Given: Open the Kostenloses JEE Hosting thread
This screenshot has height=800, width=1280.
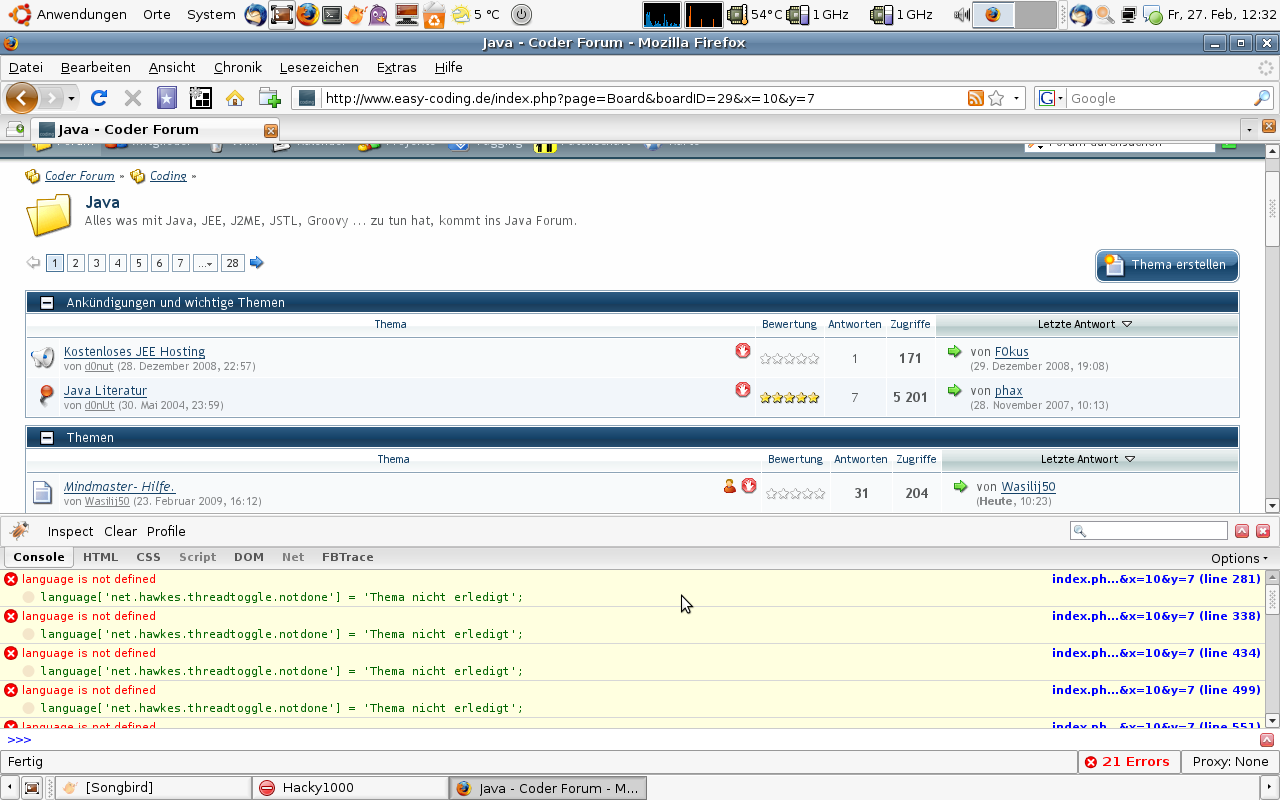Looking at the screenshot, I should pos(134,351).
